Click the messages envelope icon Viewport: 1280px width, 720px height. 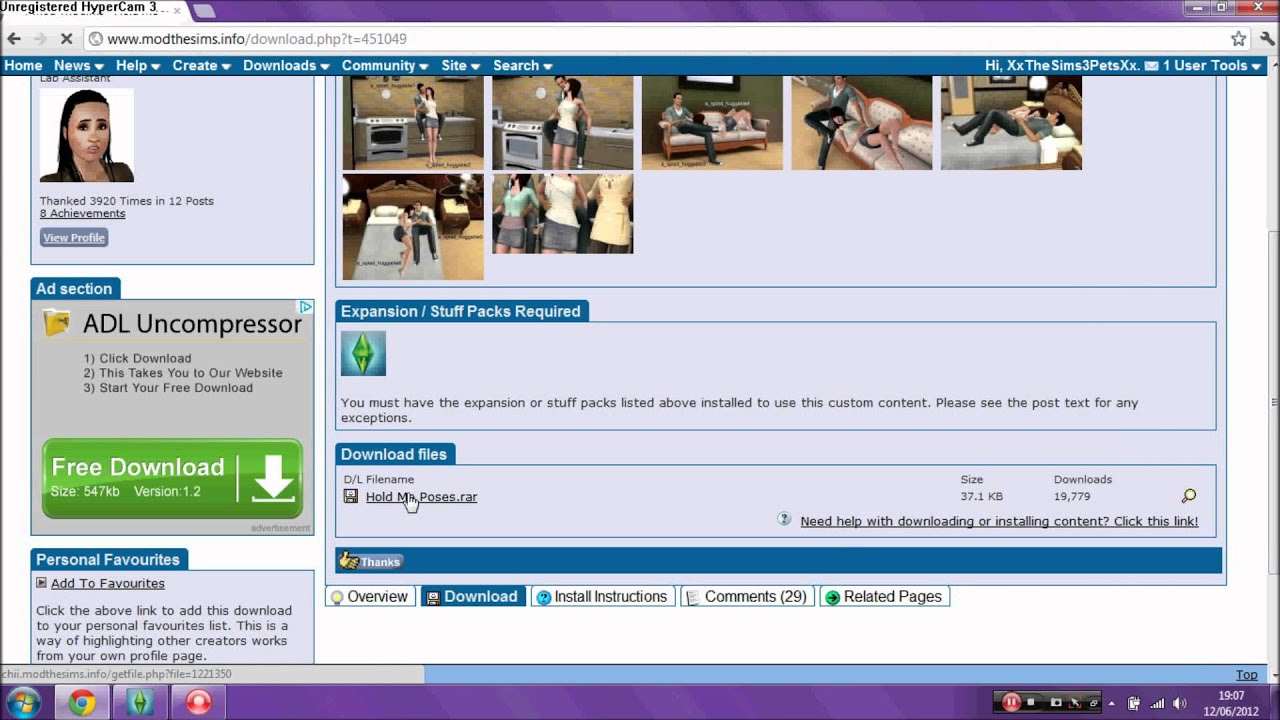tap(1151, 66)
